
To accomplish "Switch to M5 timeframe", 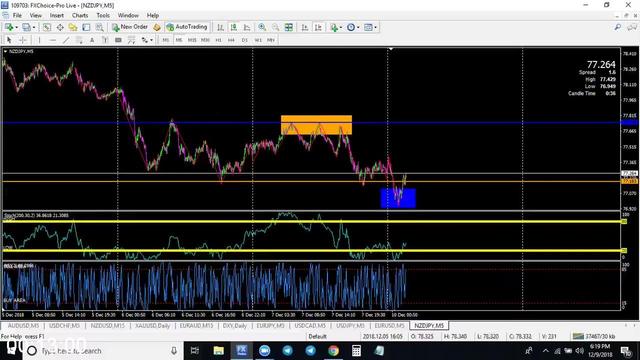I will (179, 40).
